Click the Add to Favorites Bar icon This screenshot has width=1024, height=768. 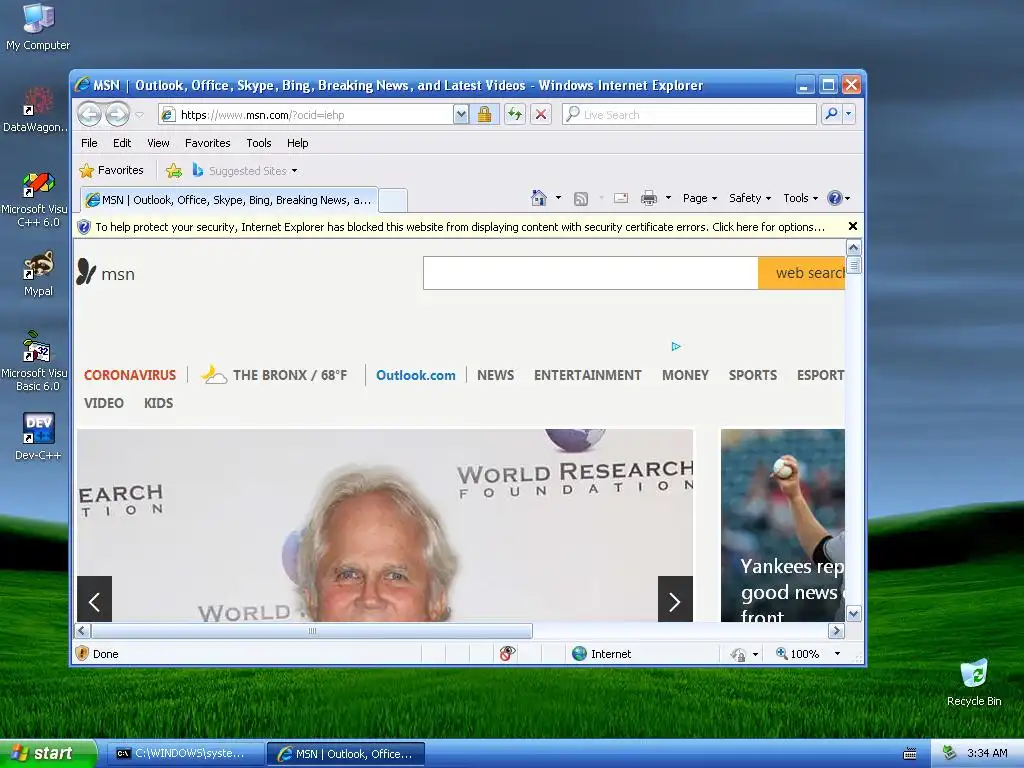[x=174, y=171]
